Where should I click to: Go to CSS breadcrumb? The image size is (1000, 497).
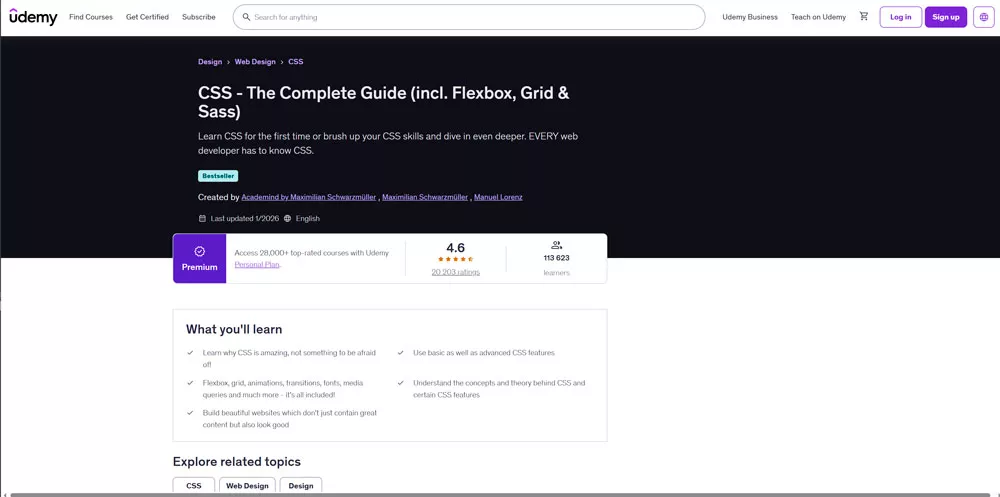(296, 62)
